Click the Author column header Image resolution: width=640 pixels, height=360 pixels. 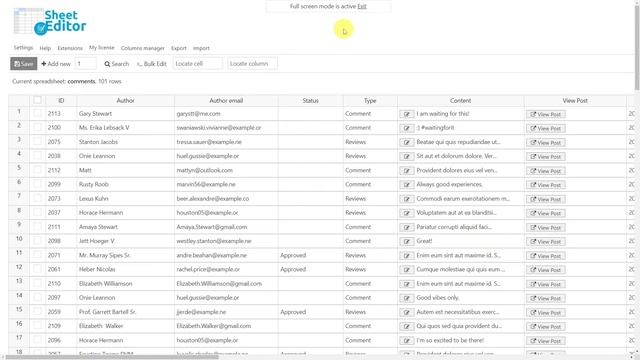click(125, 100)
